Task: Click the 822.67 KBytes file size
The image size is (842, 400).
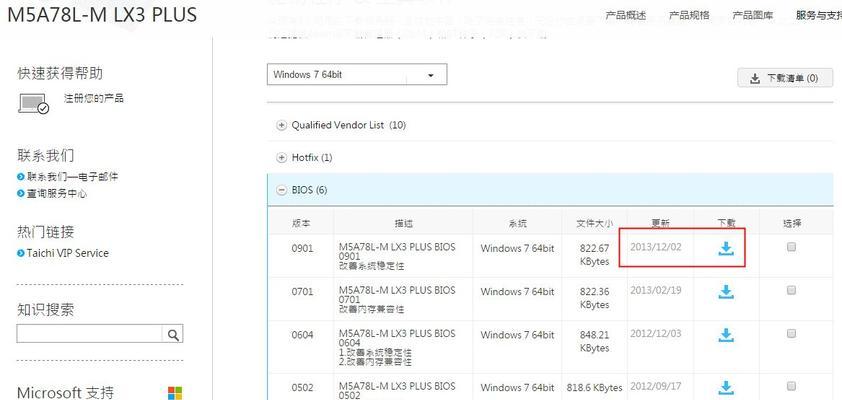Action: tap(594, 255)
